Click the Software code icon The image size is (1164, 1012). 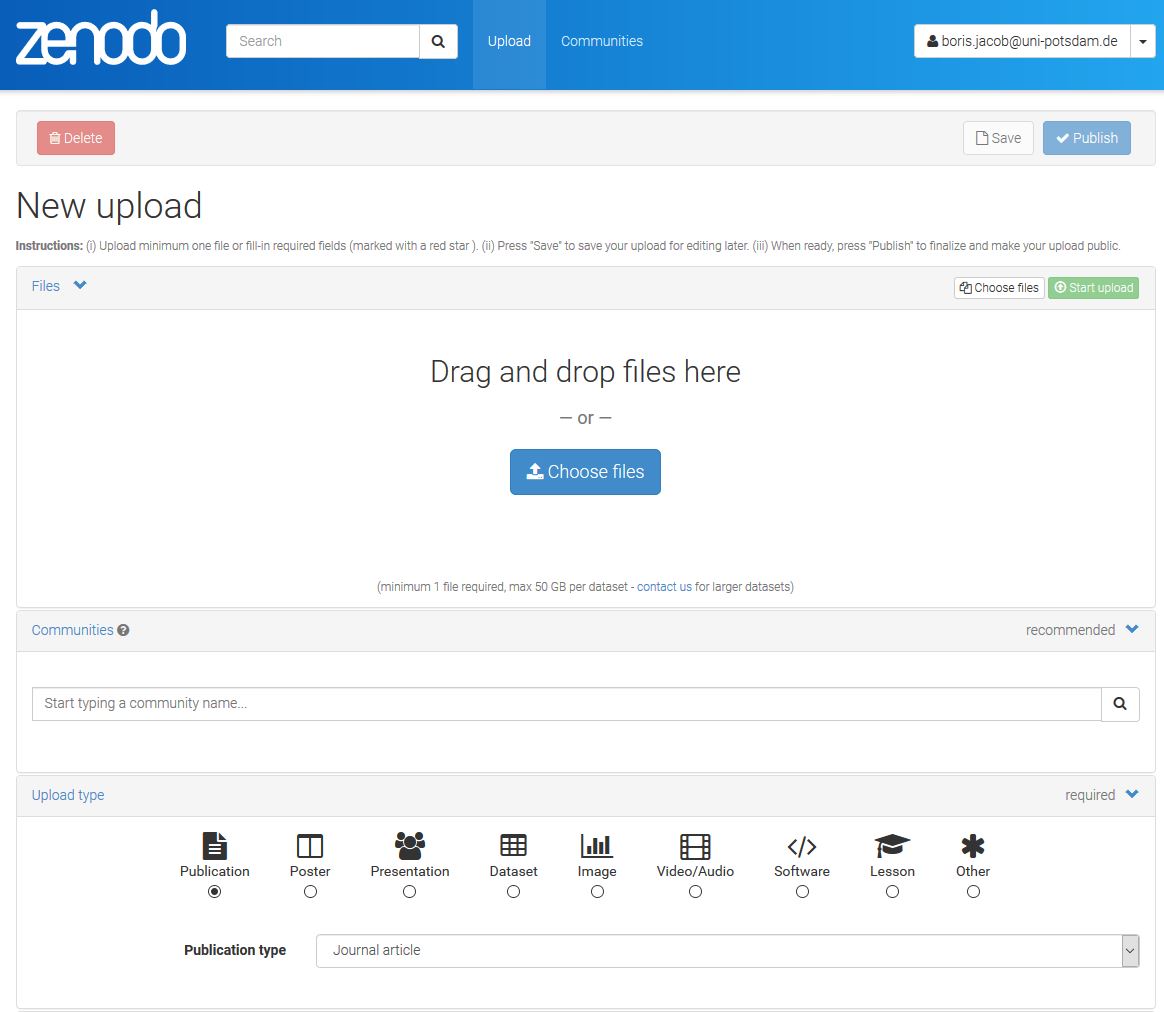coord(802,847)
